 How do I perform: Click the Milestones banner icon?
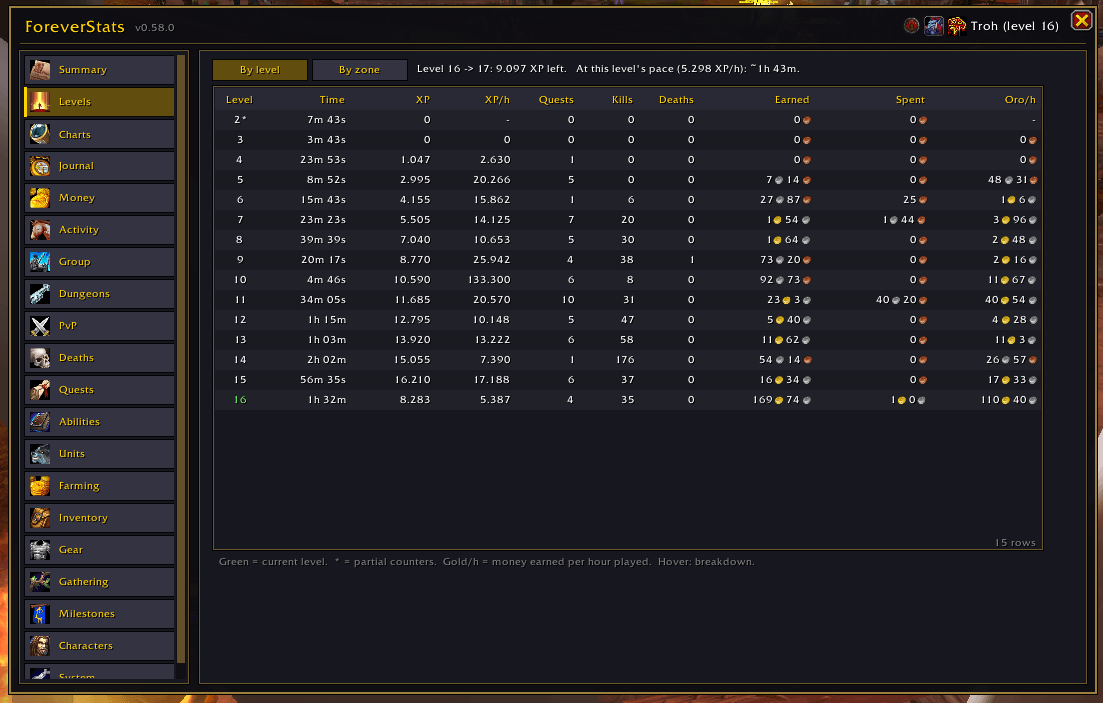tap(40, 614)
